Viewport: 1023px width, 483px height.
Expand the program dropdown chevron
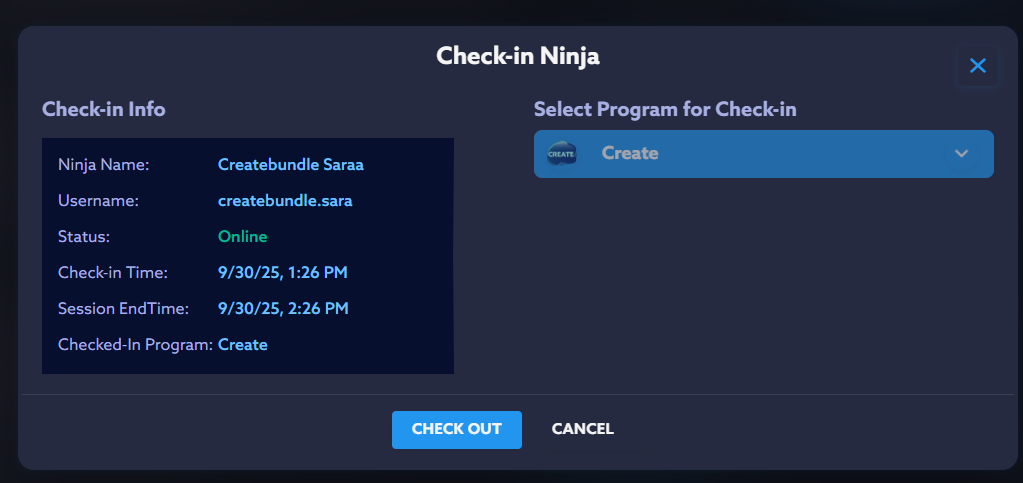pyautogui.click(x=961, y=154)
